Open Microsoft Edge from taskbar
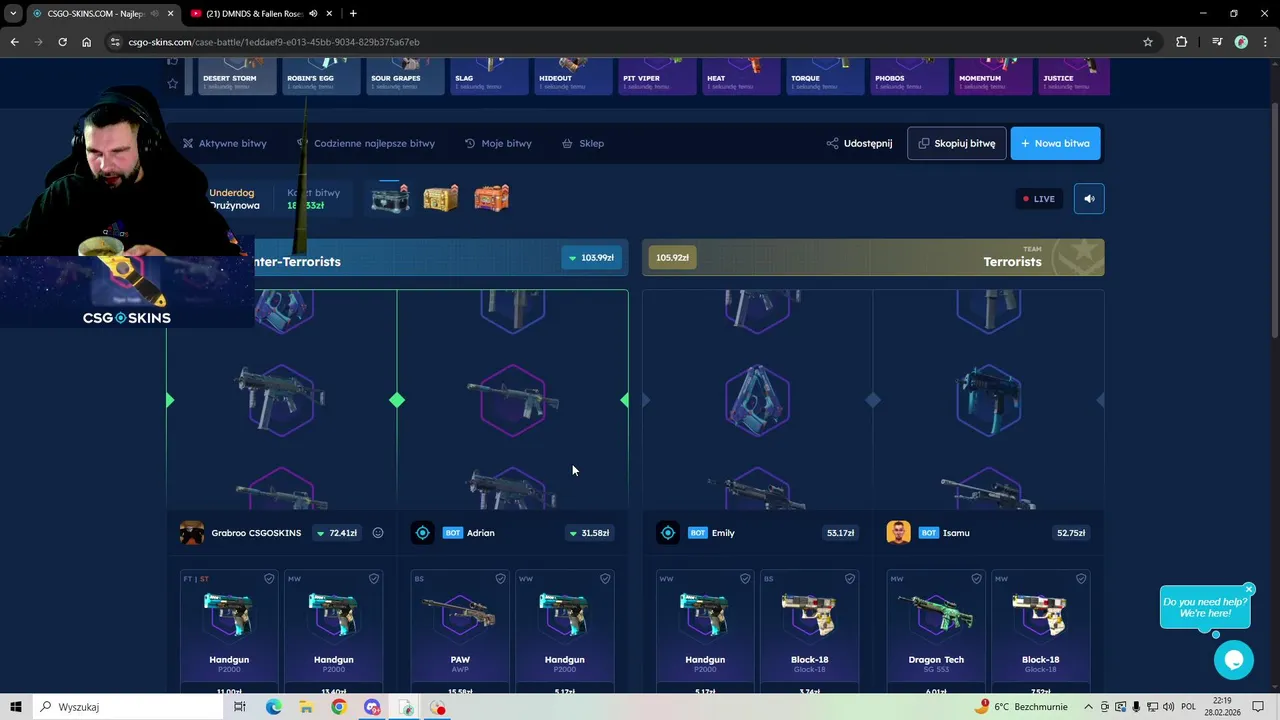Screen dimensions: 1280x720 pos(273,707)
